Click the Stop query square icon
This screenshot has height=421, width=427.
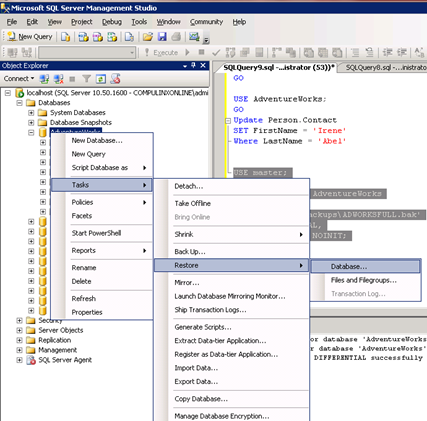[201, 52]
